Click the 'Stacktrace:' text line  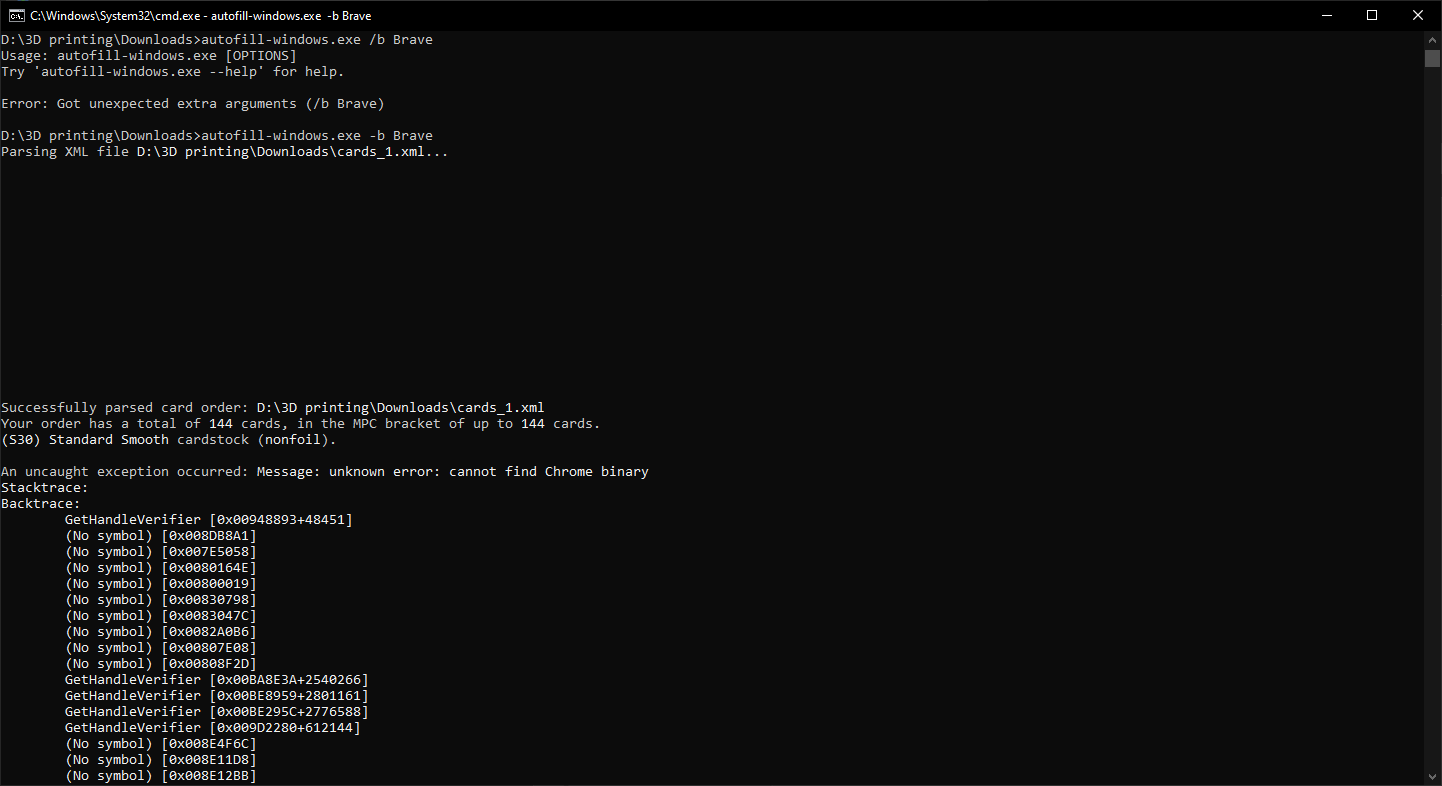41,487
